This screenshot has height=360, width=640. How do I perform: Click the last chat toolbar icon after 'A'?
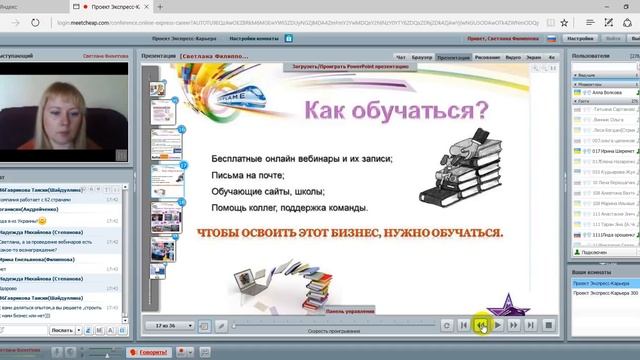pos(122,331)
